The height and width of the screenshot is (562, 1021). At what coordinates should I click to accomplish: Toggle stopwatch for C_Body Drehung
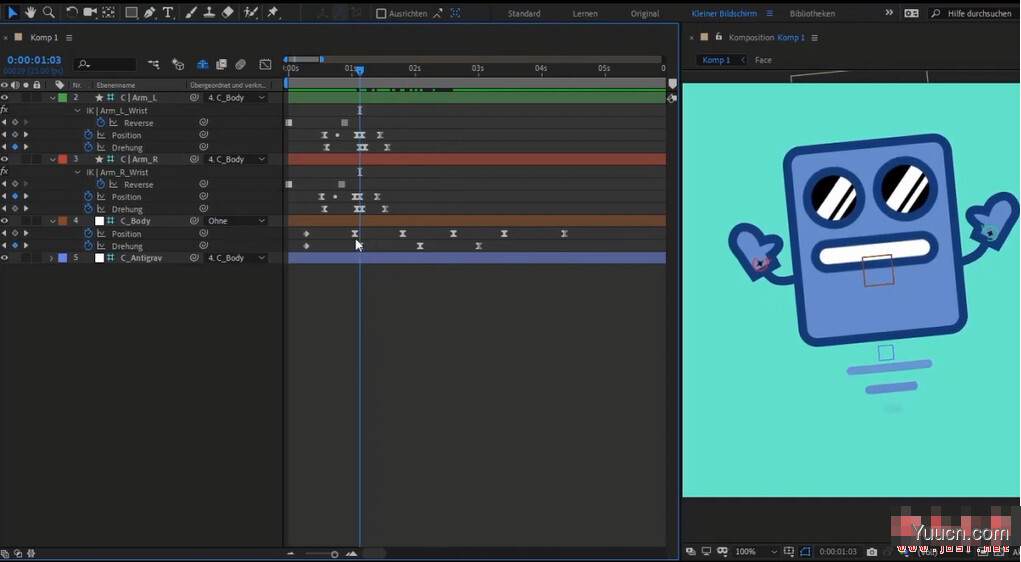tap(89, 246)
